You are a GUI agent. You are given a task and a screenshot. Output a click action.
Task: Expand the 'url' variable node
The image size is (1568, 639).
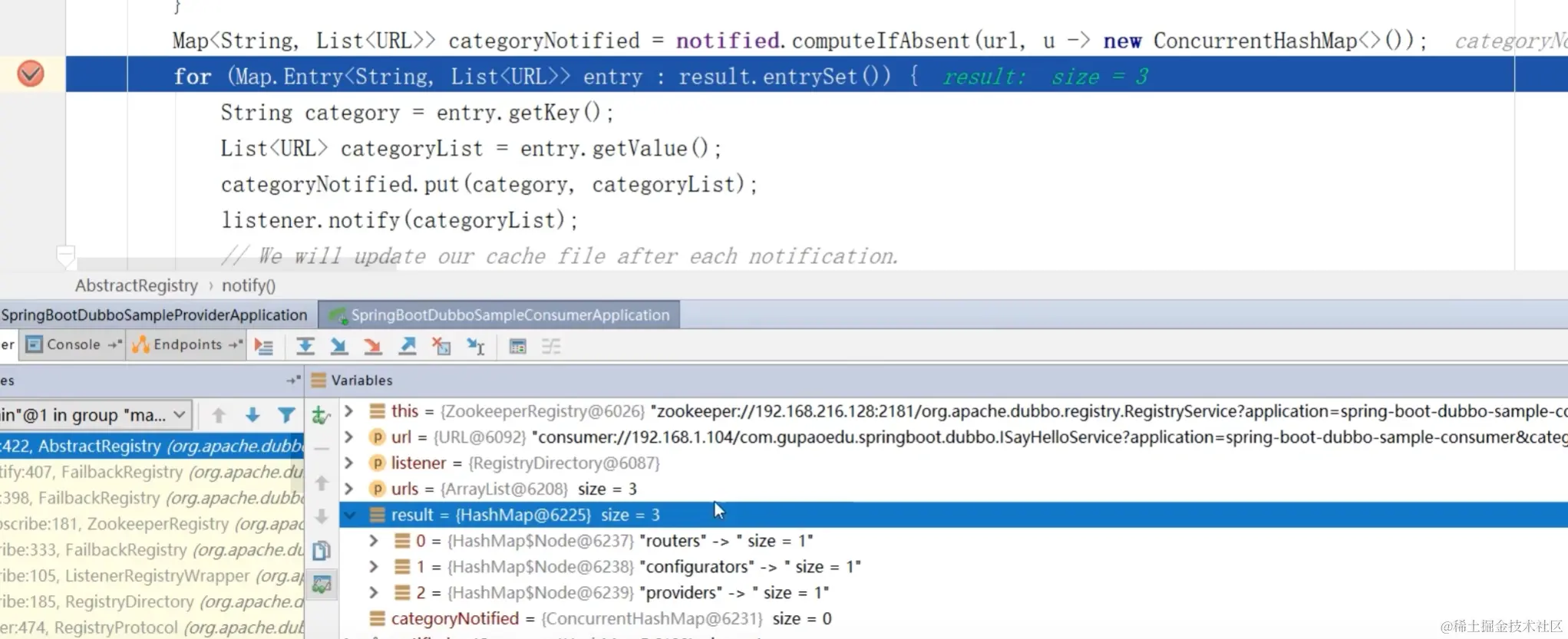[348, 437]
